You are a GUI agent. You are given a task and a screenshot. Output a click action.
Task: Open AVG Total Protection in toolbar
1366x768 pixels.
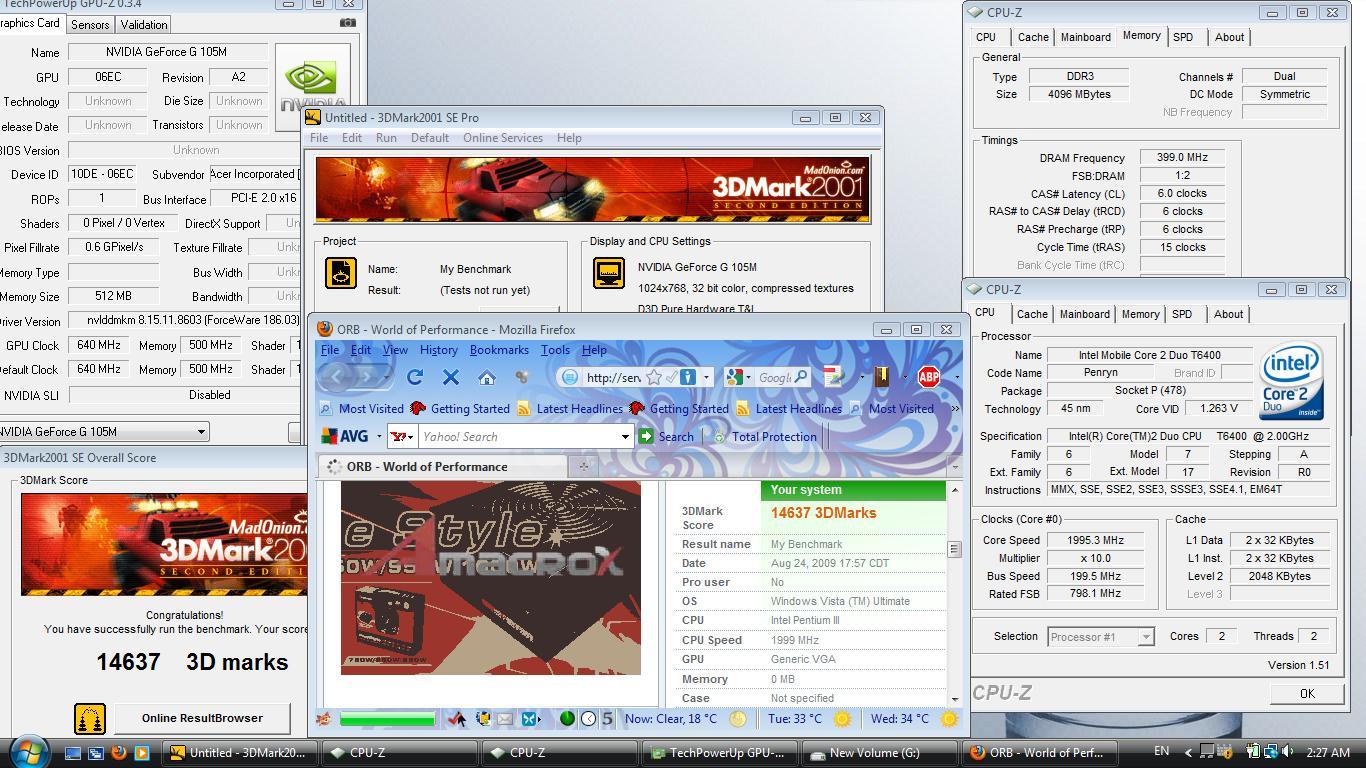coord(765,436)
